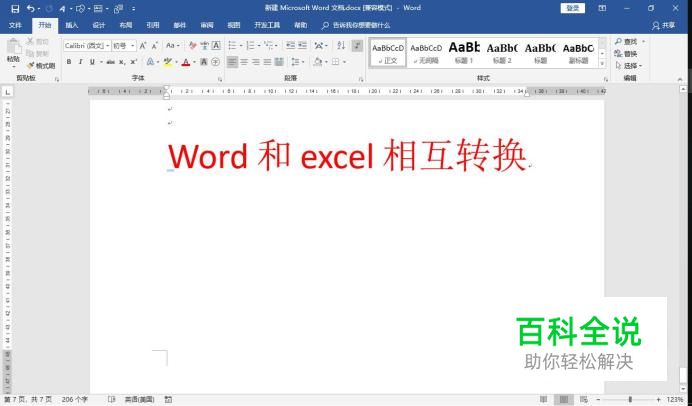Undo the last action in quick access toolbar
This screenshot has height=406, width=692.
pyautogui.click(x=30, y=8)
